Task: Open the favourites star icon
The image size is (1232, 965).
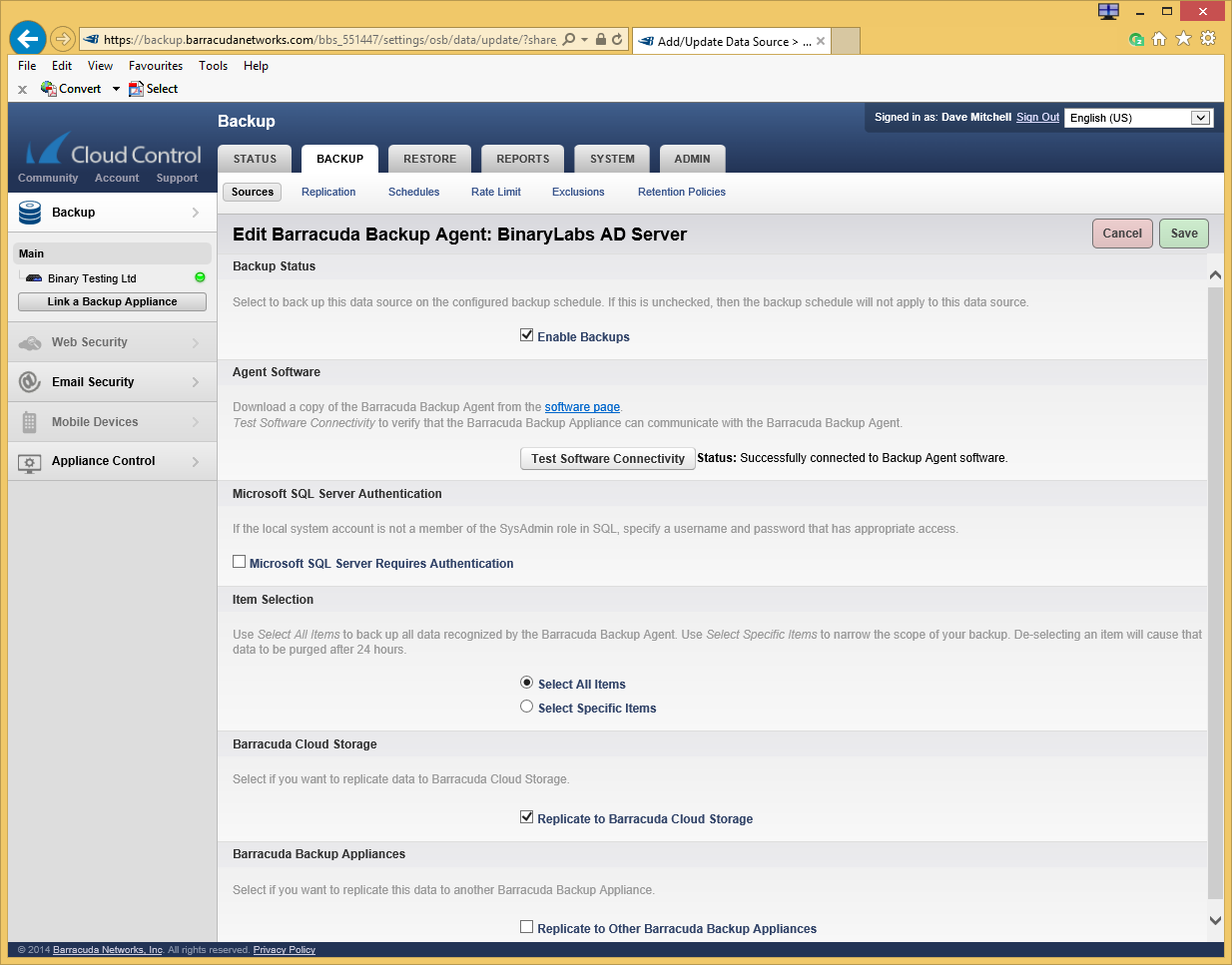Action: click(x=1184, y=39)
